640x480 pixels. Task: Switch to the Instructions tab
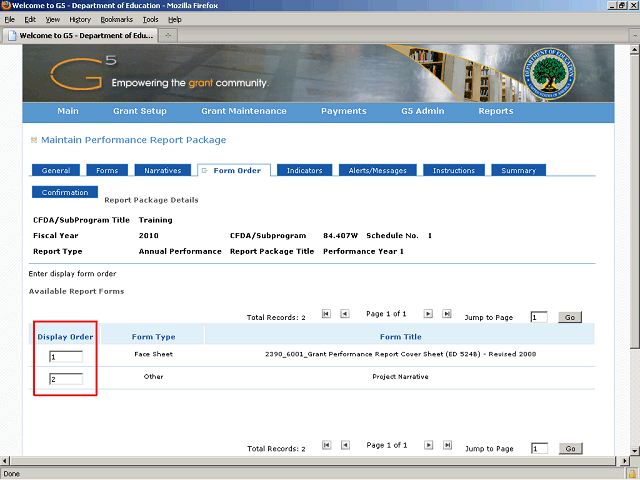pos(454,170)
